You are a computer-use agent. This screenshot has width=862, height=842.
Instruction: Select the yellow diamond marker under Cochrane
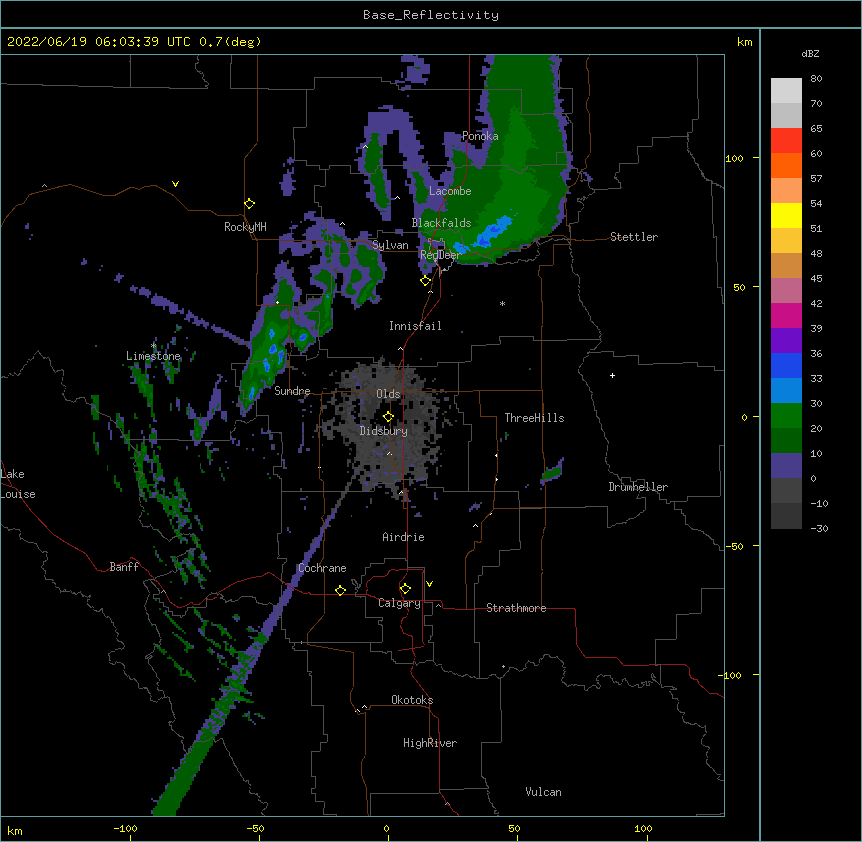pyautogui.click(x=340, y=590)
